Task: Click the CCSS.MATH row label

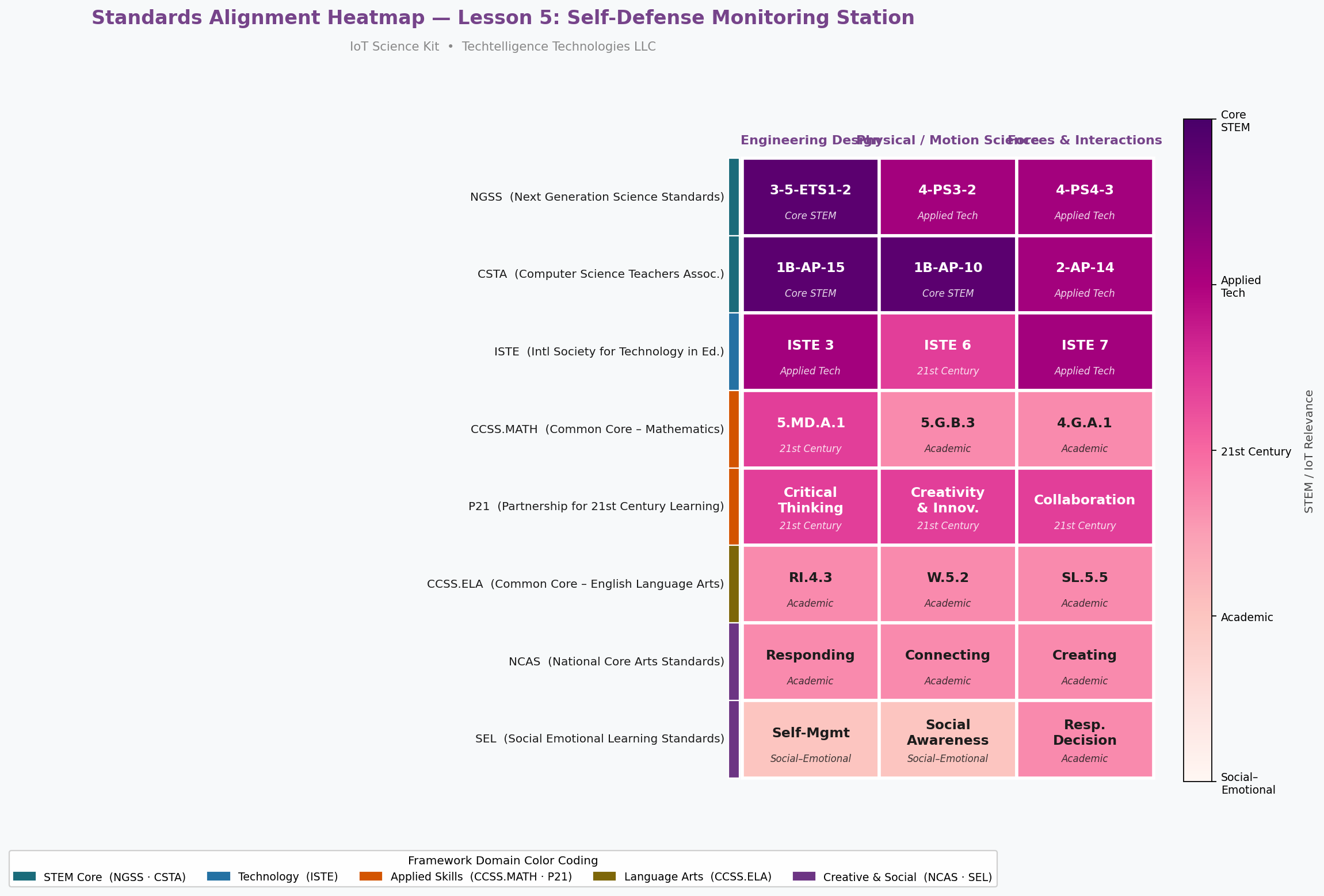Action: coord(597,429)
